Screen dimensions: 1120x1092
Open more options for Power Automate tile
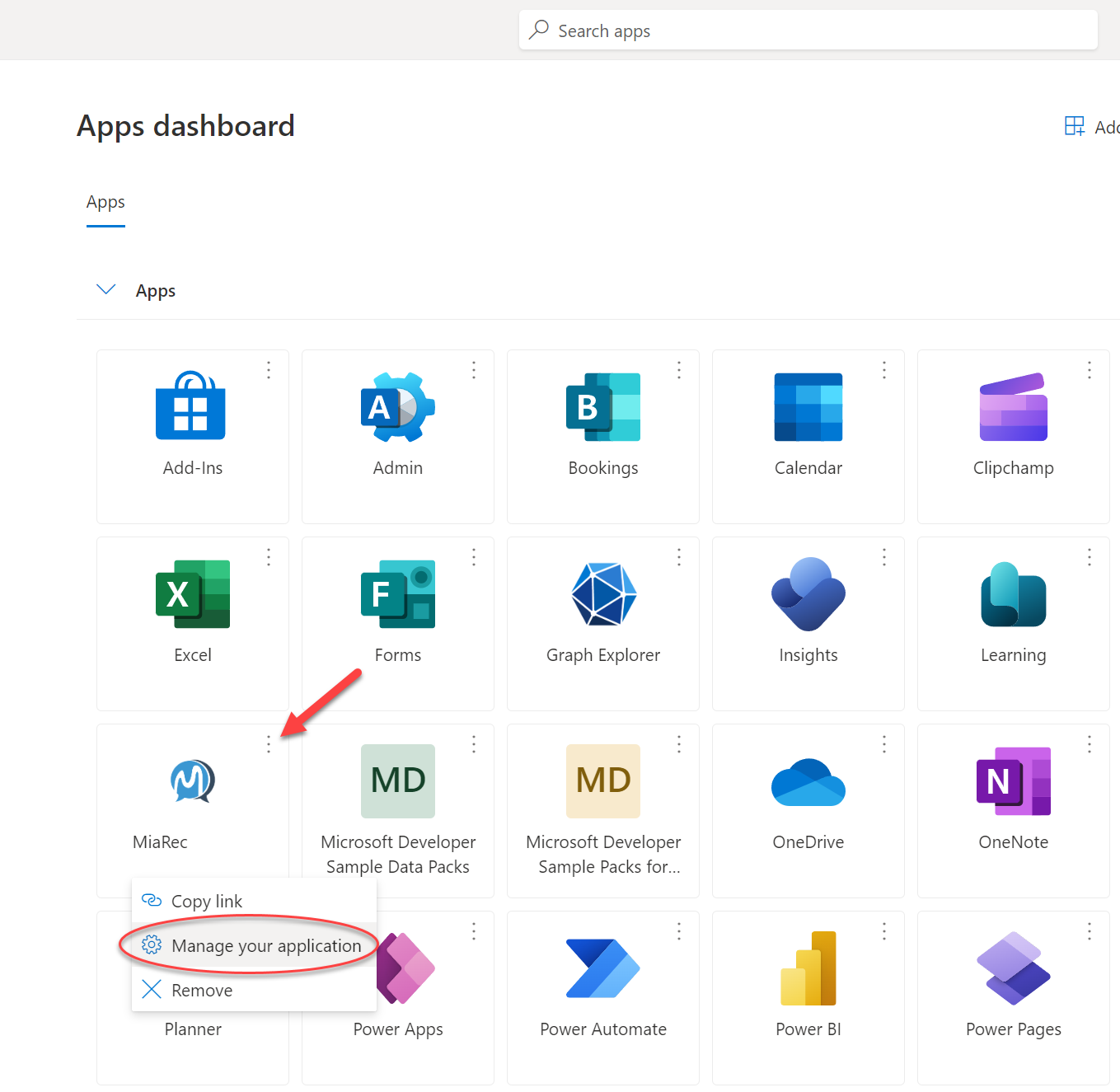tap(679, 931)
